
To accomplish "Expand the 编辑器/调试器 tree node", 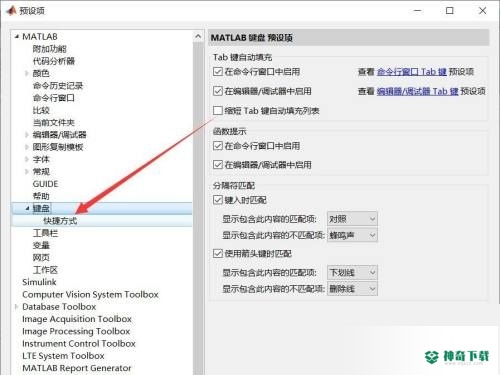I will coord(27,135).
